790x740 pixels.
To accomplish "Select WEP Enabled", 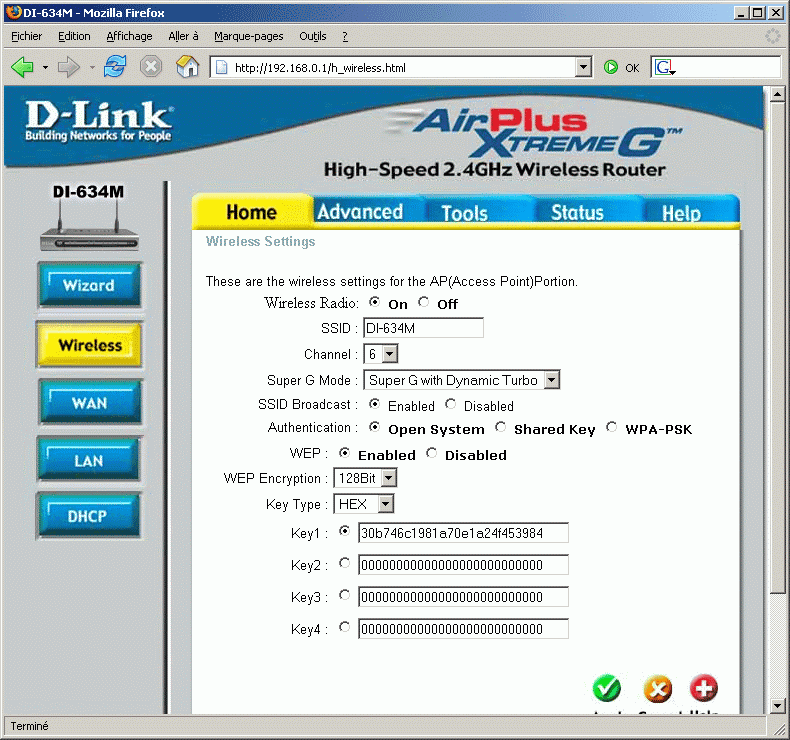I will click(x=344, y=452).
